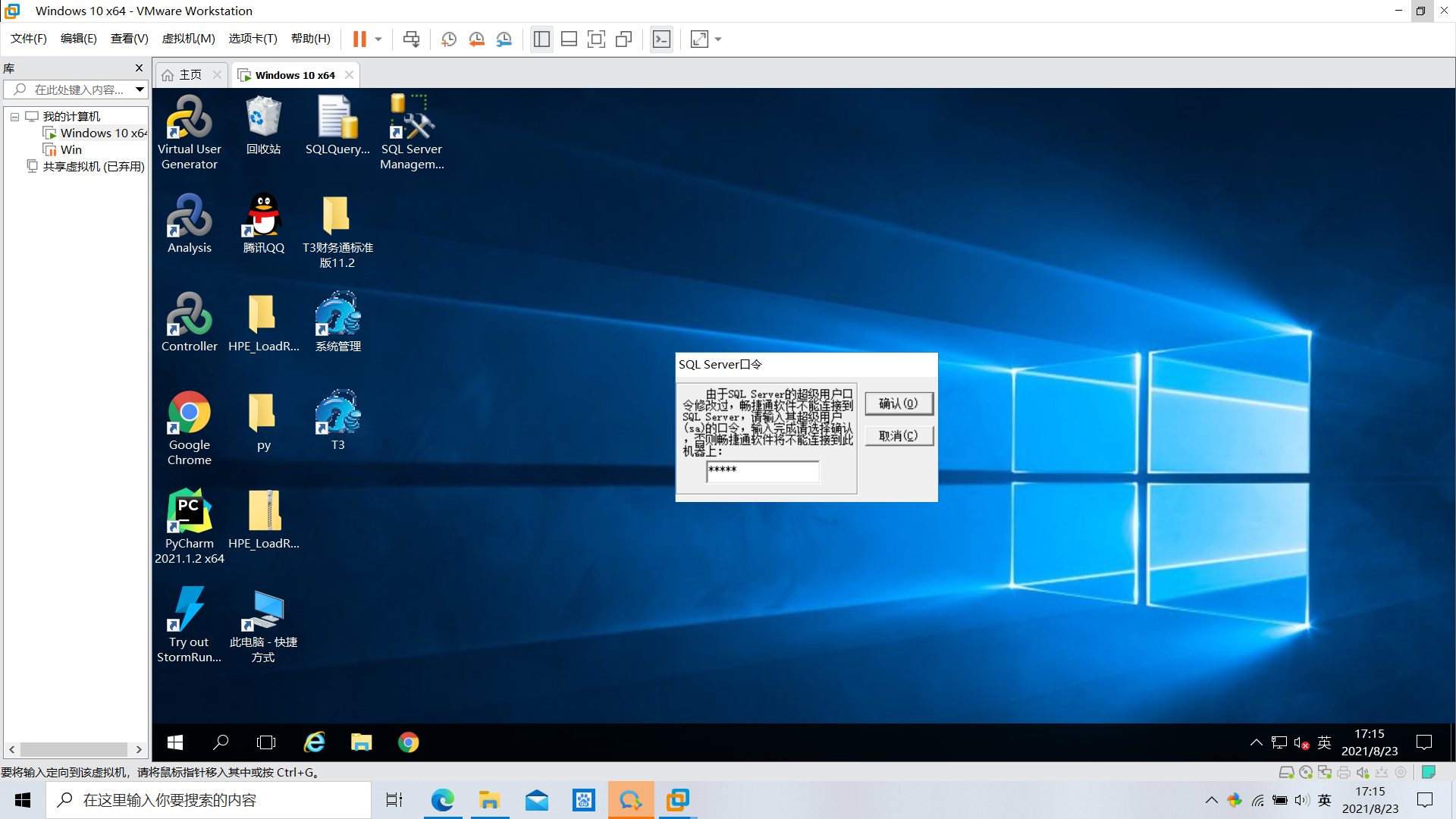Select Windows 10 x64 in library tree
Image resolution: width=1456 pixels, height=819 pixels.
coord(96,133)
